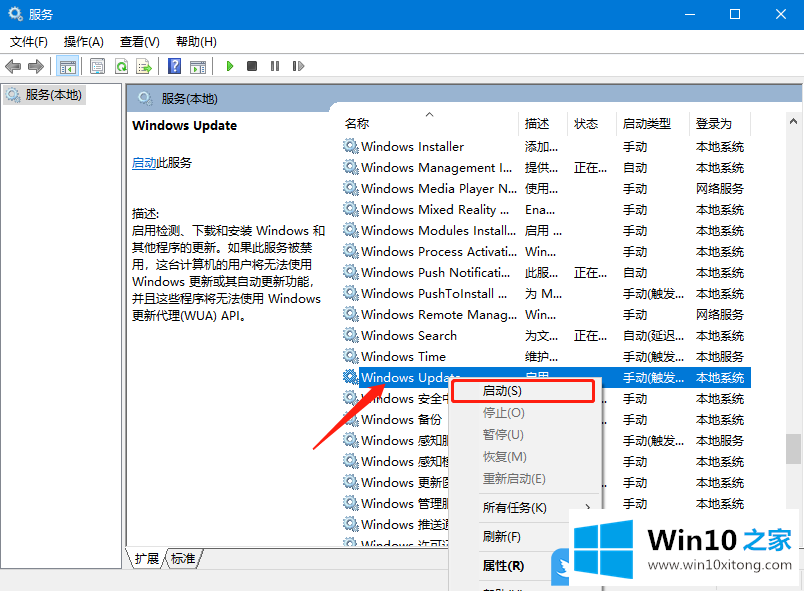
Task: Sort by the 启动类型 column header
Action: click(653, 124)
